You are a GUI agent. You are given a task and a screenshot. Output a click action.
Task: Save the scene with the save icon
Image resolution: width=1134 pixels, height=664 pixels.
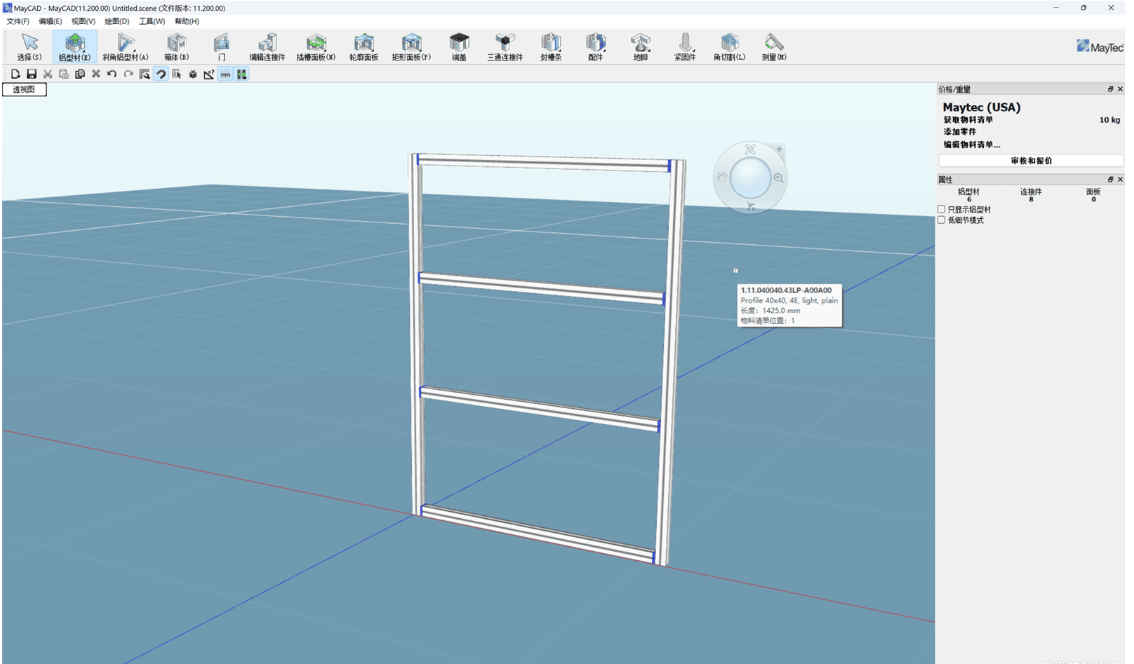32,73
